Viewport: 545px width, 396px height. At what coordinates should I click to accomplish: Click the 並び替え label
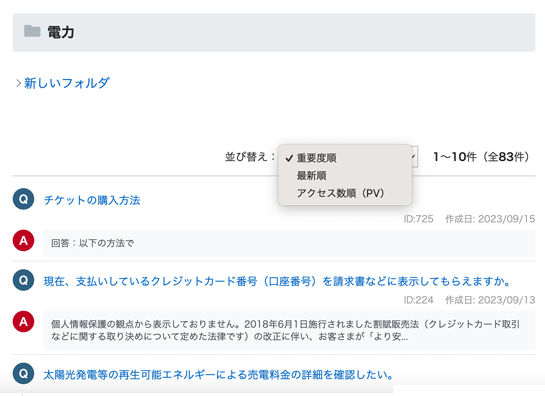click(250, 157)
